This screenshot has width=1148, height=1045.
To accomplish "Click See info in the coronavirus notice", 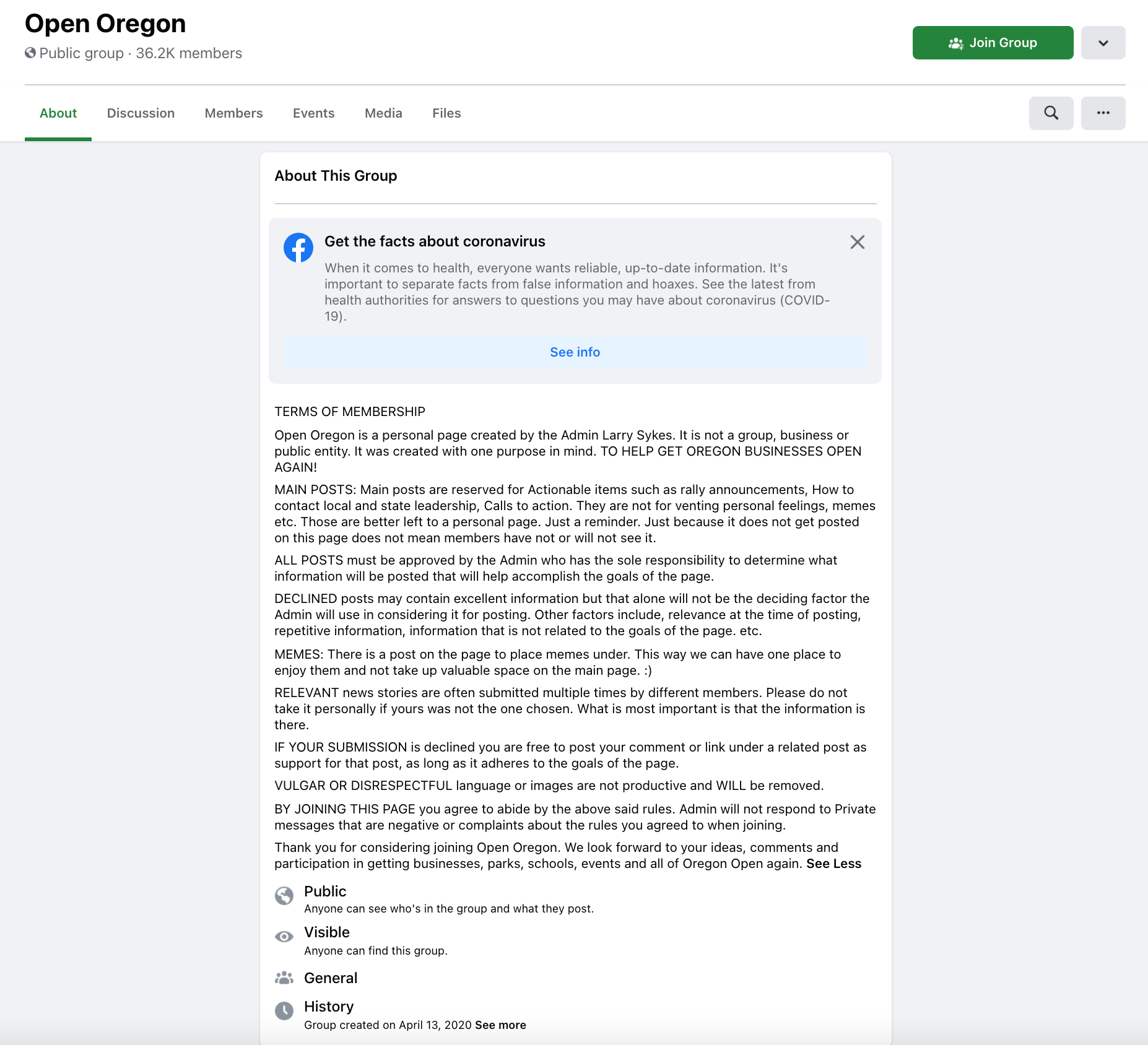I will coord(575,352).
